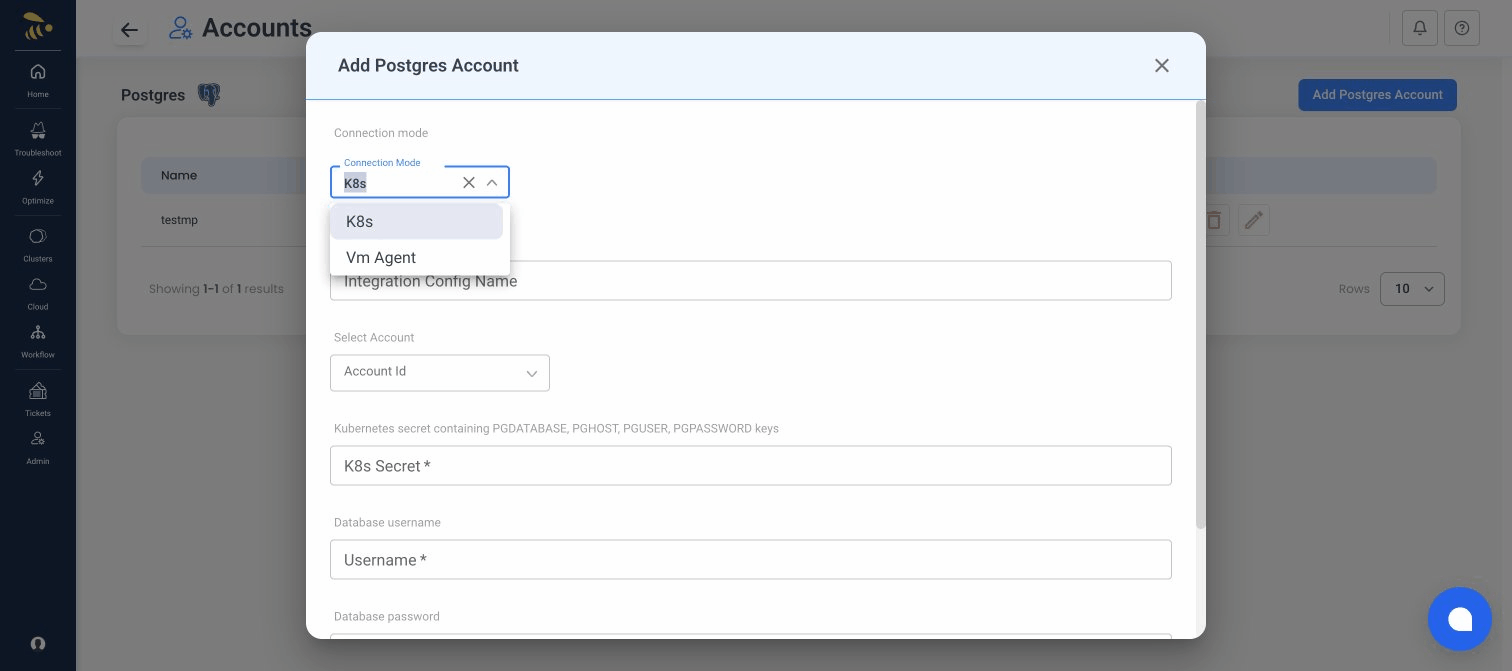The image size is (1512, 671).
Task: Edit the testmp account with the pencil icon
Action: 1254,220
